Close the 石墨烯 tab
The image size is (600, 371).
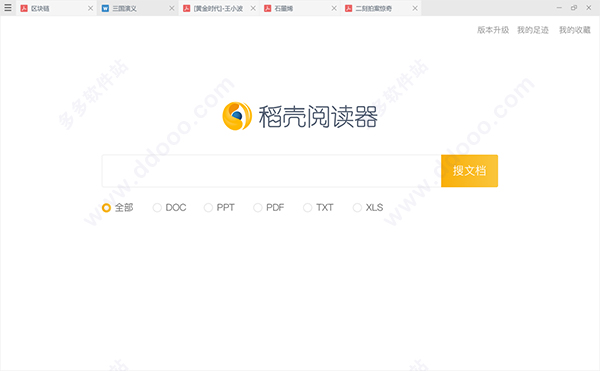pyautogui.click(x=334, y=8)
